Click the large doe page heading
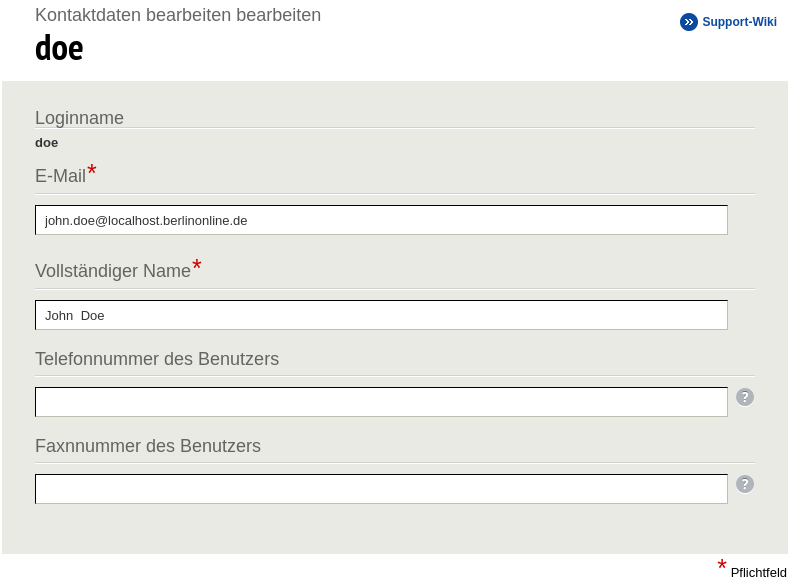This screenshot has height=582, width=790. coord(59,49)
